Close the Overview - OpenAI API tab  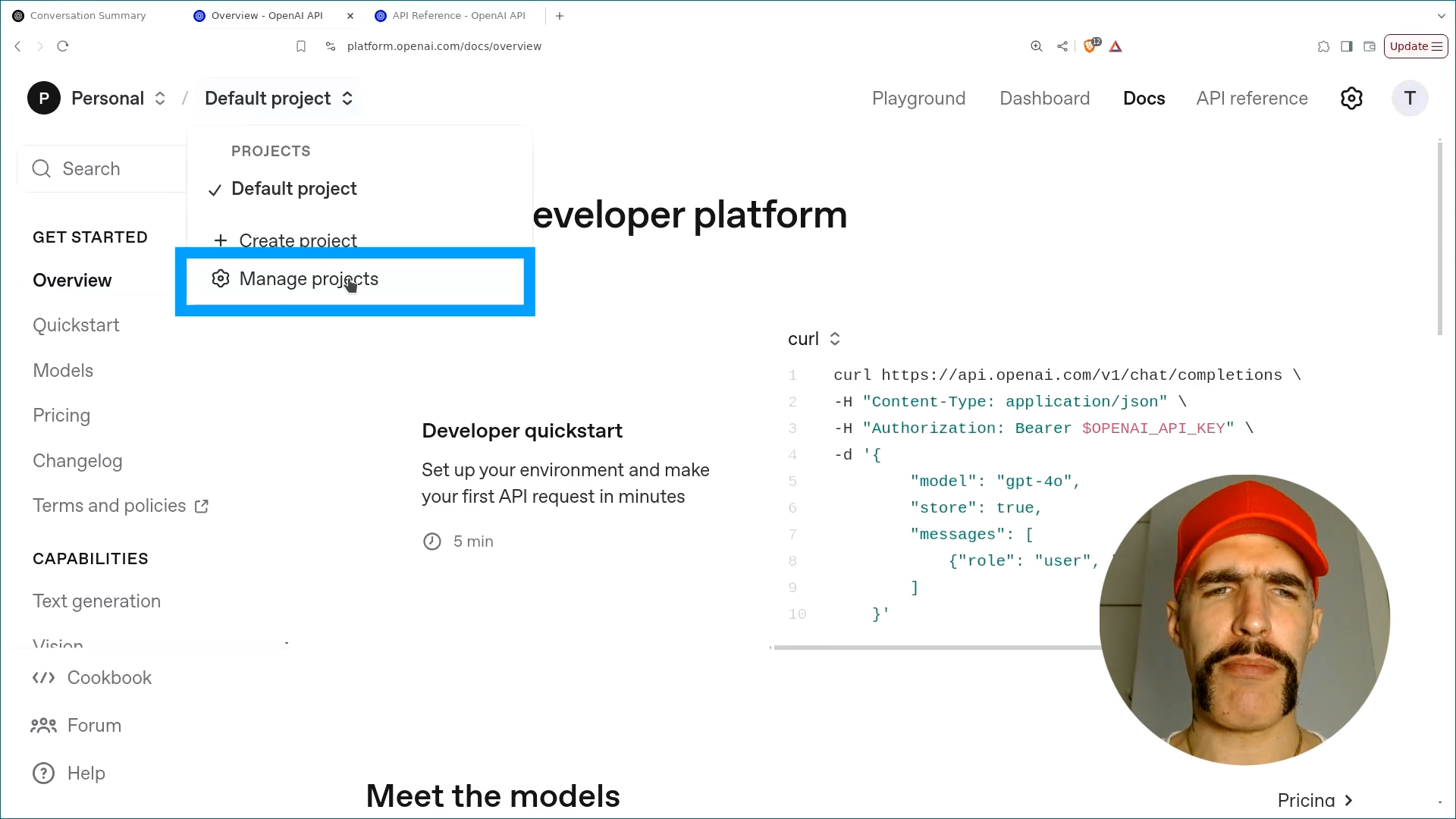coord(350,16)
